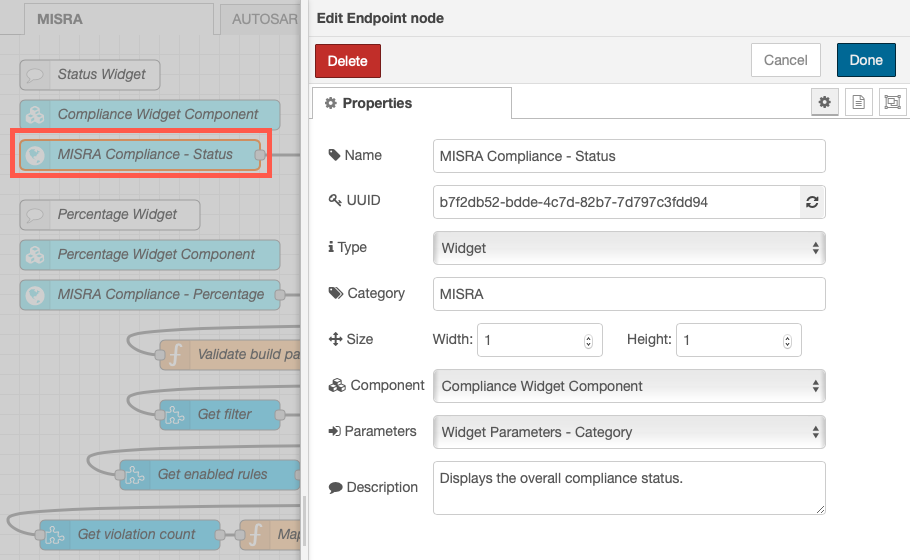The width and height of the screenshot is (910, 560).
Task: Click the Get filter node
Action: tap(220, 414)
